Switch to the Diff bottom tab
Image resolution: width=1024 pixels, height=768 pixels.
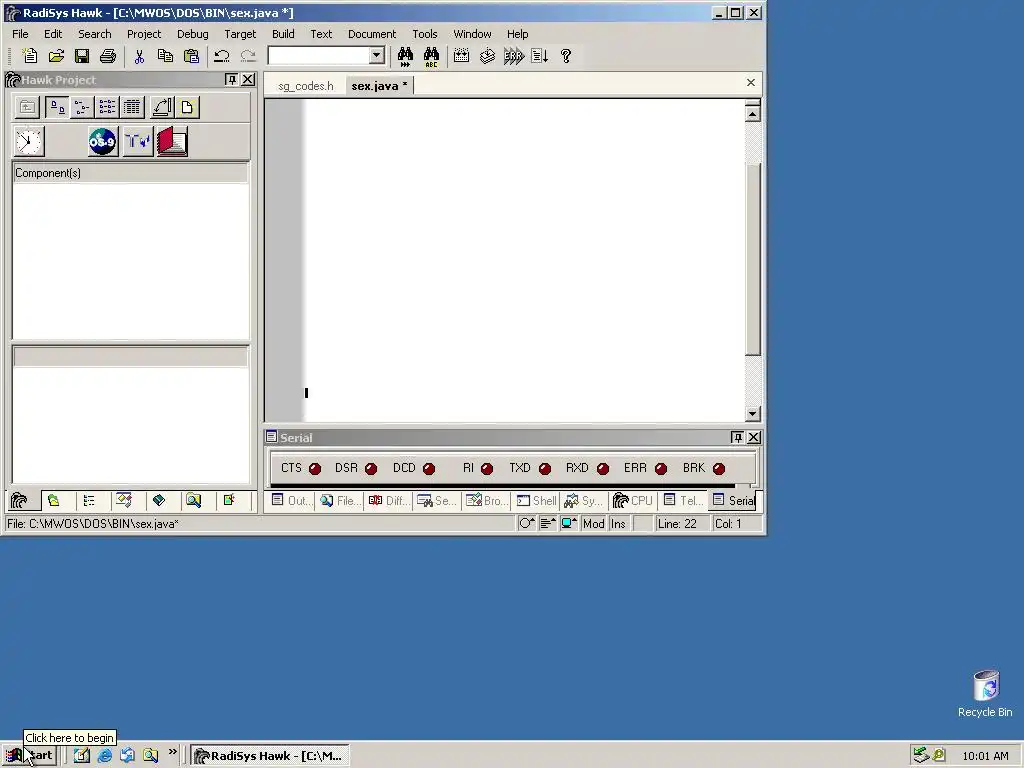pyautogui.click(x=389, y=501)
